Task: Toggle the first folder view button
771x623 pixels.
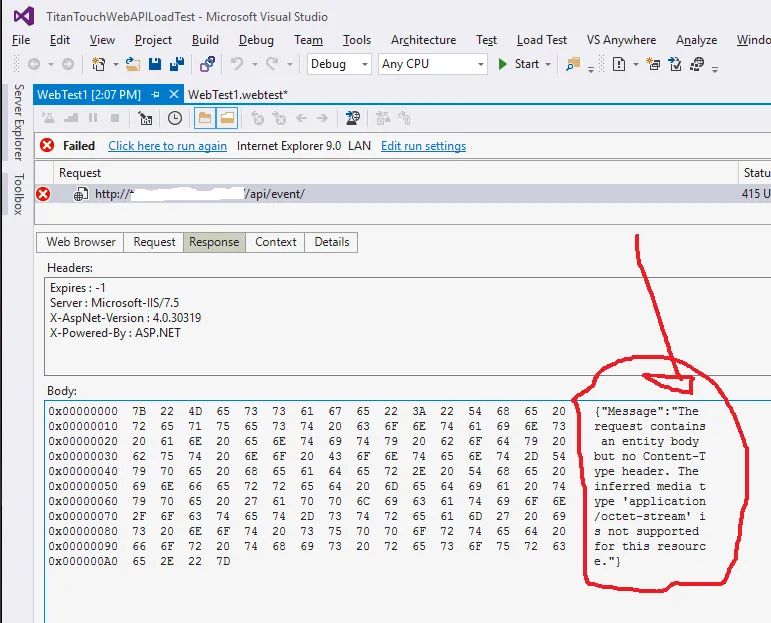Action: coord(205,118)
